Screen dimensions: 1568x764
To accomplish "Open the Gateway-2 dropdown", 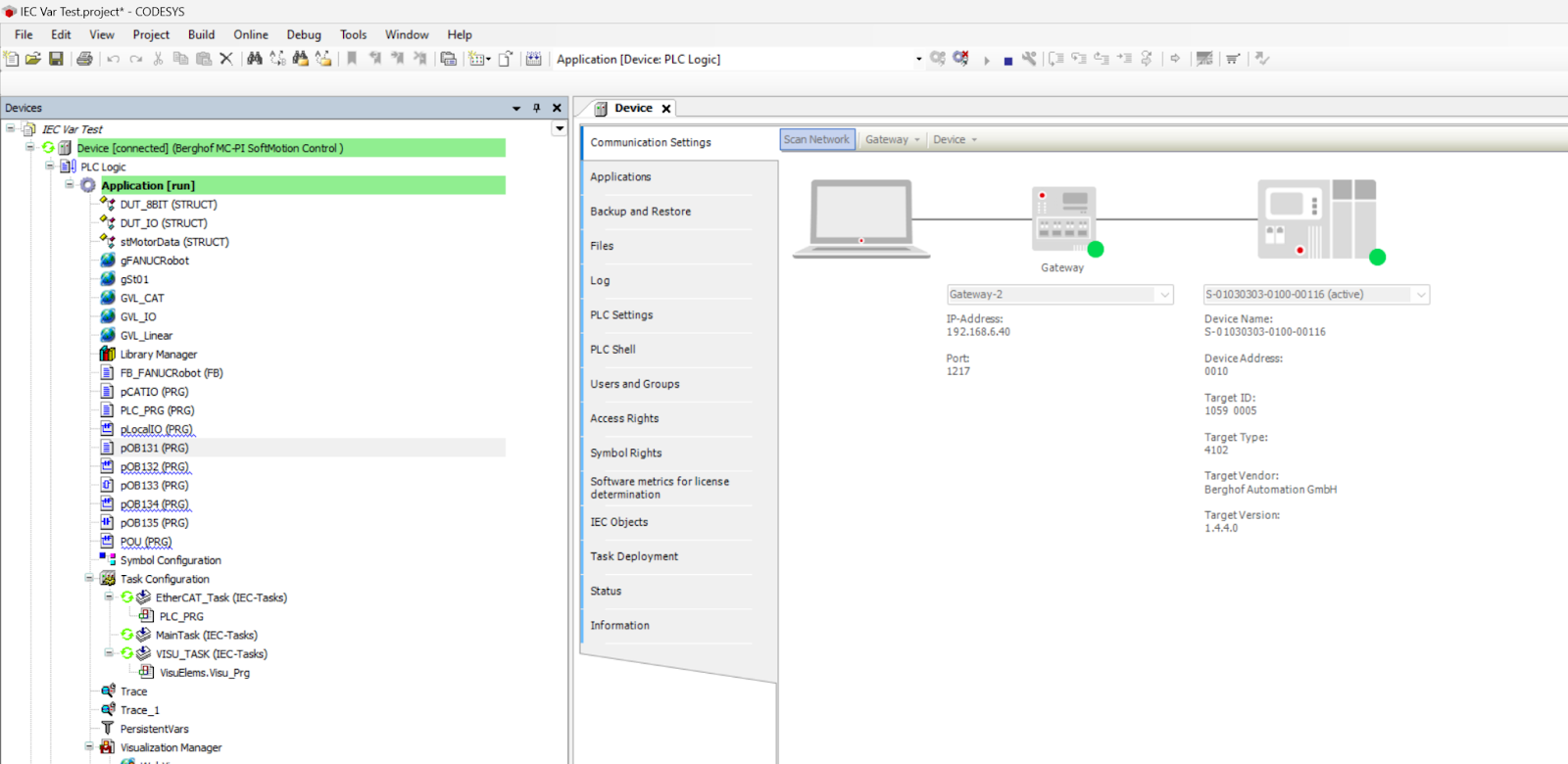I will click(1164, 295).
